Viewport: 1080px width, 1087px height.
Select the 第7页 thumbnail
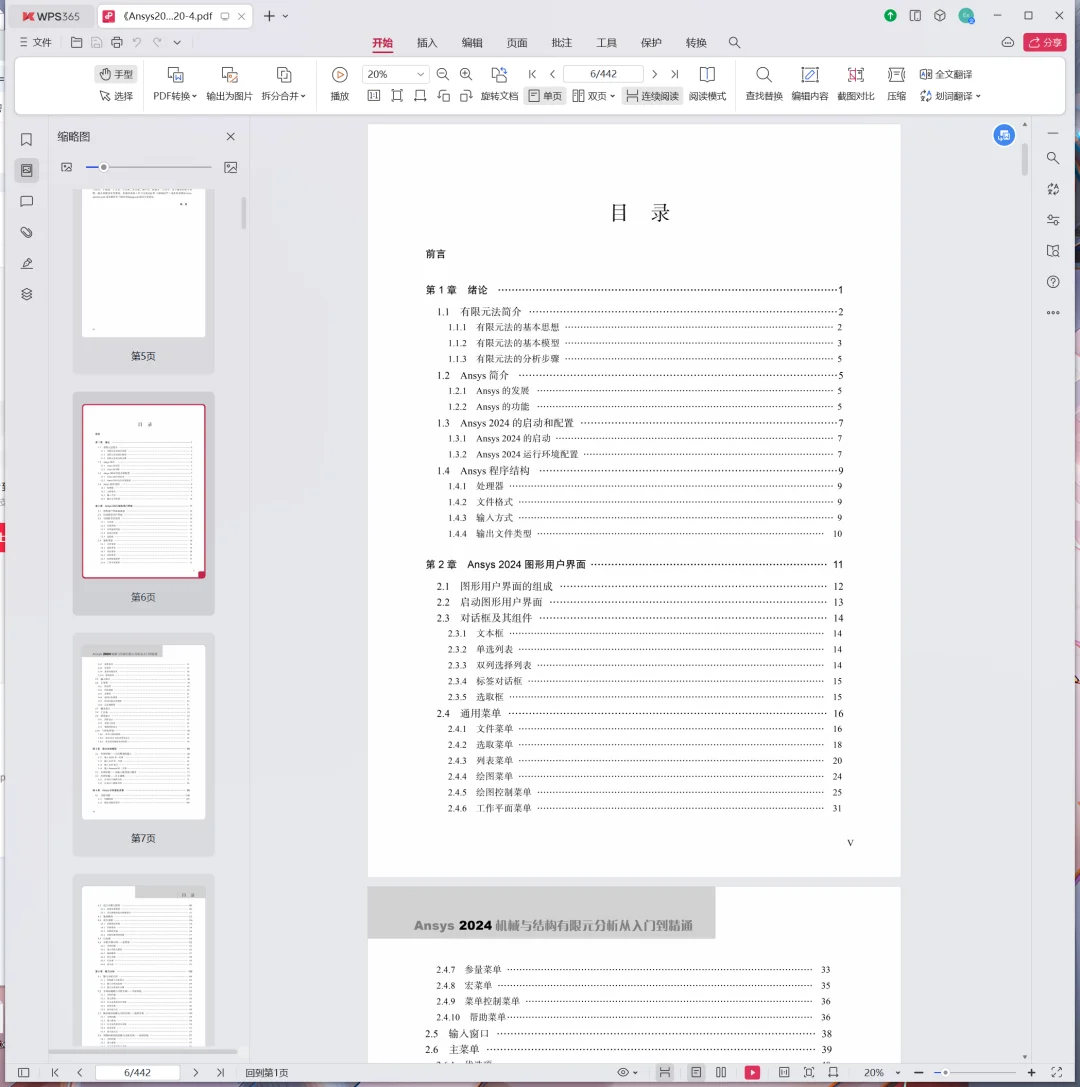tap(143, 743)
